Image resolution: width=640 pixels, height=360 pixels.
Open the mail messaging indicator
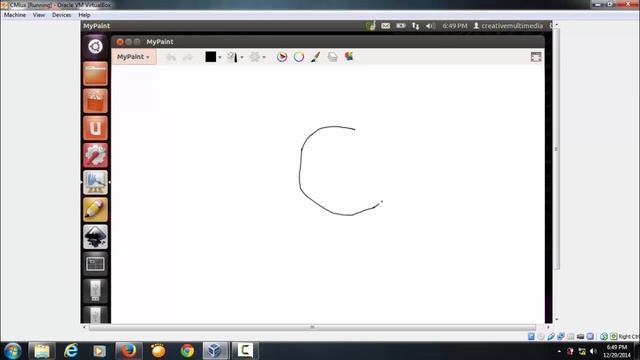pos(385,26)
